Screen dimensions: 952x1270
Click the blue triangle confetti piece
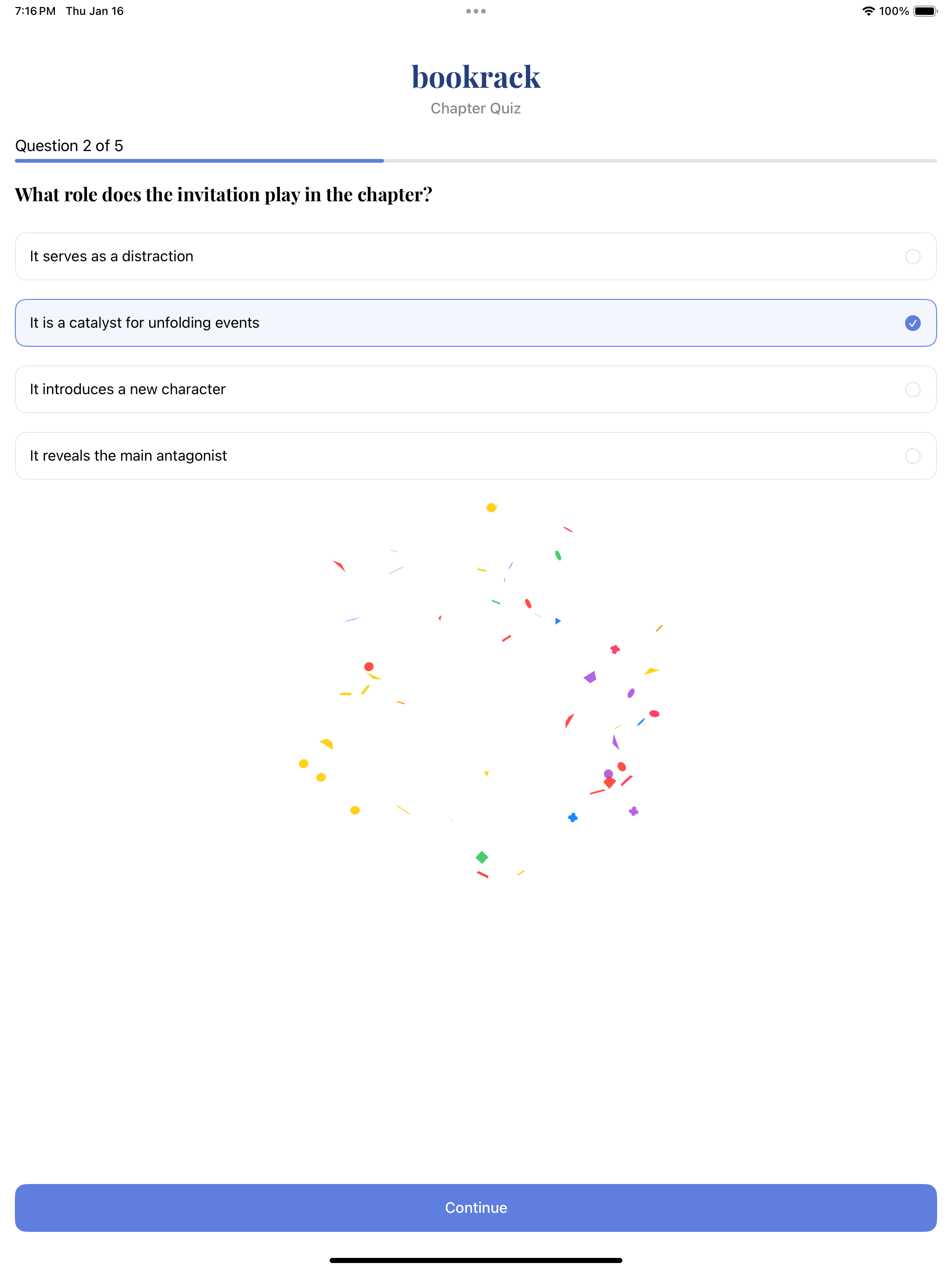click(x=557, y=621)
